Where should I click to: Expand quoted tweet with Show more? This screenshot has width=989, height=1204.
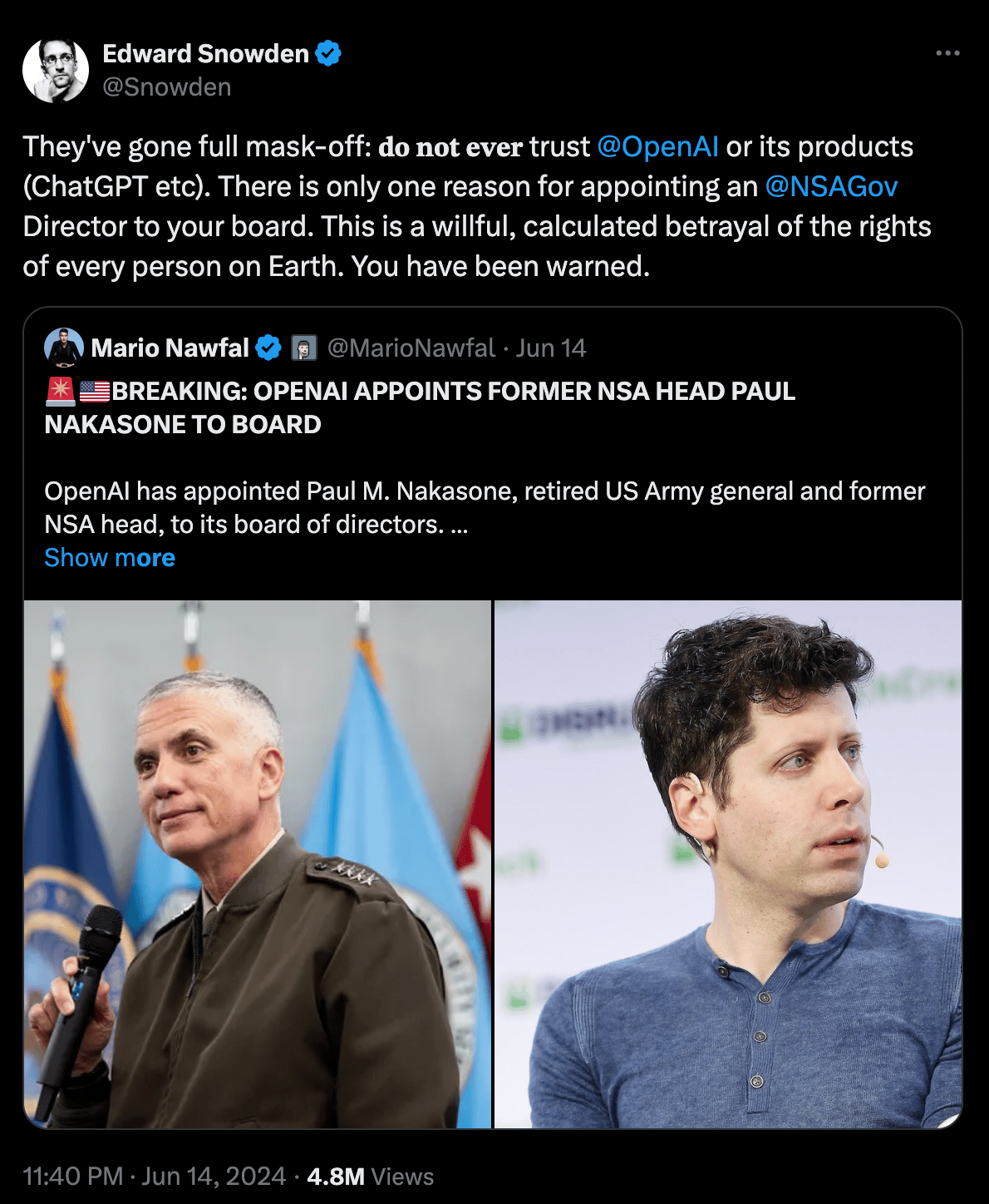[110, 557]
